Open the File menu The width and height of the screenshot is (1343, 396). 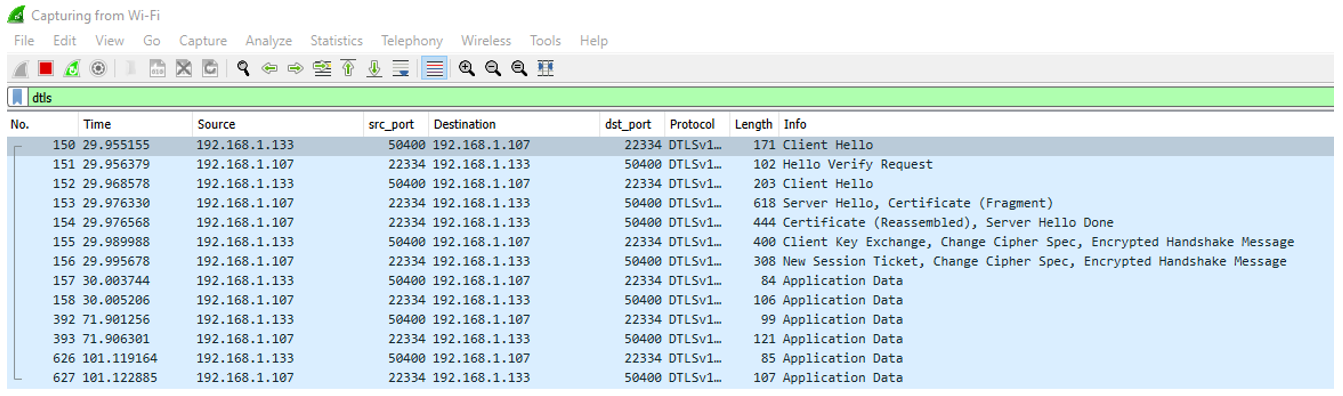coord(24,41)
